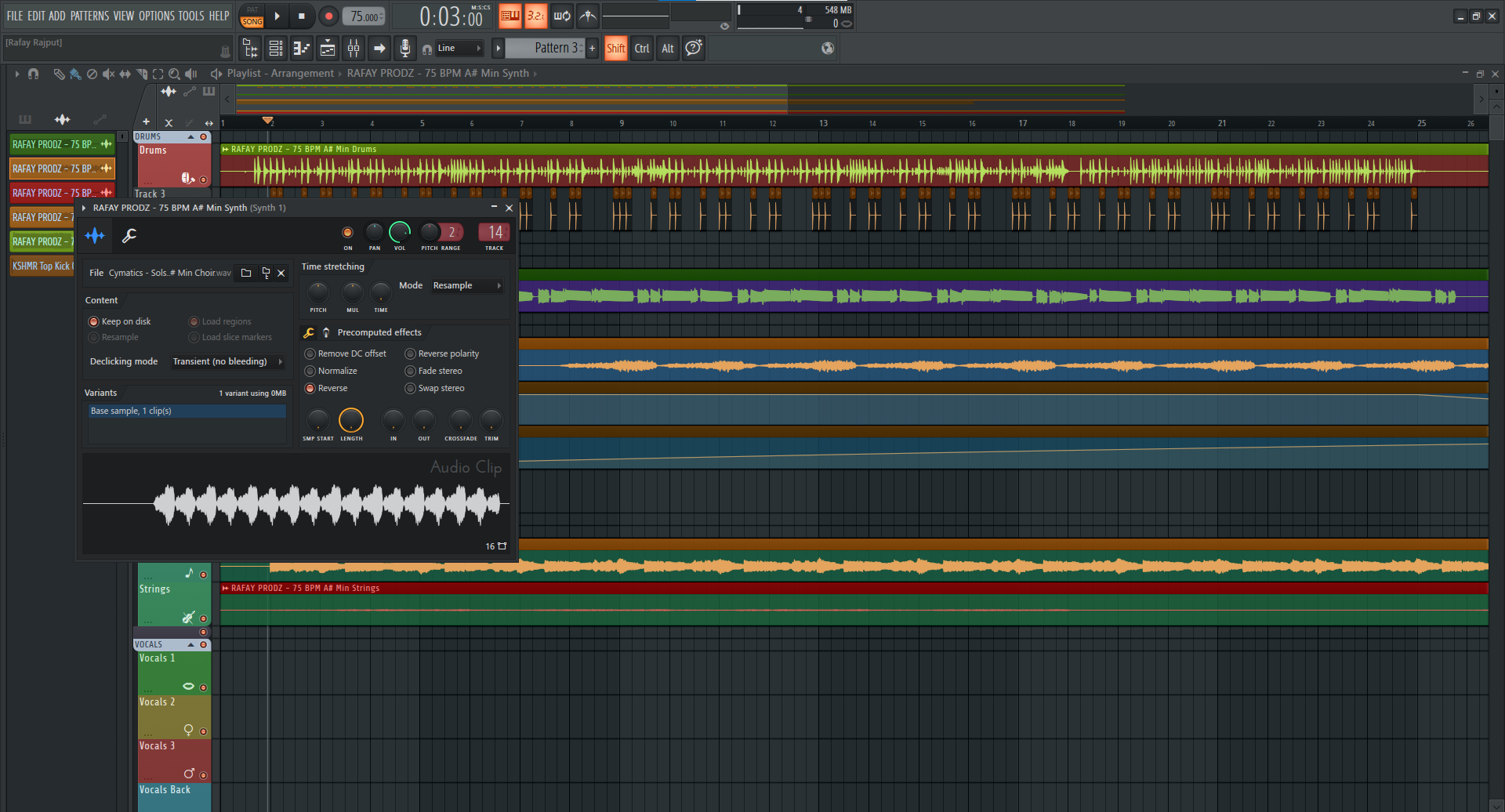The image size is (1505, 812).
Task: Click the microphone recording icon
Action: click(x=404, y=49)
